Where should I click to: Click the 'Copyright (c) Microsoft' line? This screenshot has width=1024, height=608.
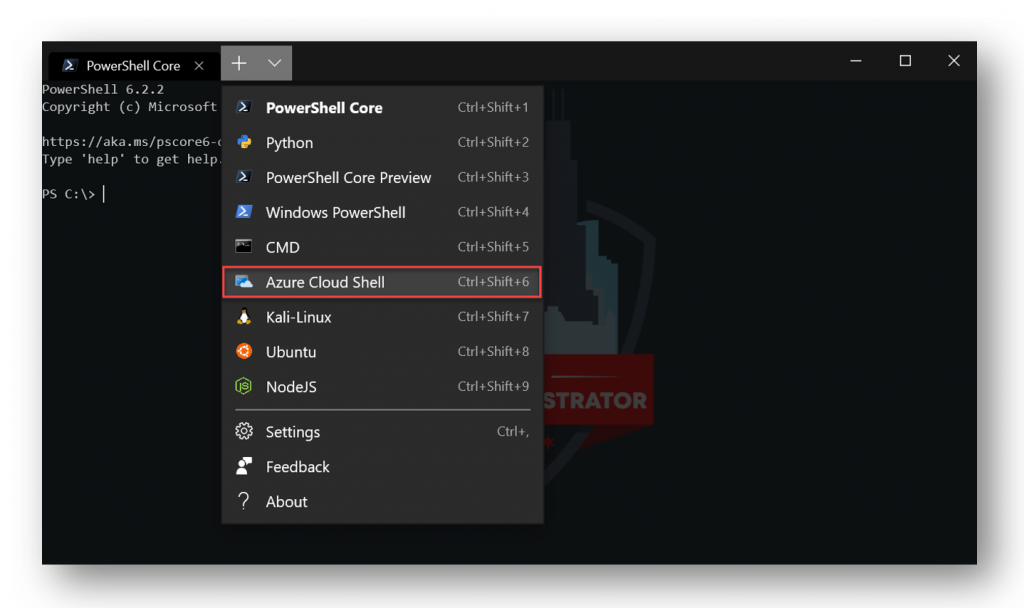click(129, 106)
